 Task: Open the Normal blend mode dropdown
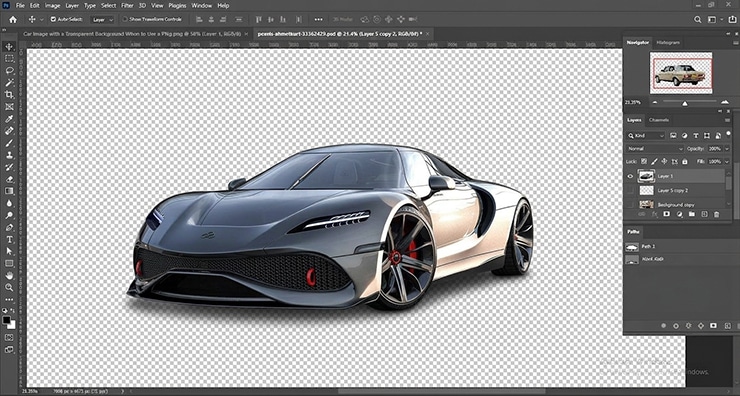click(655, 149)
